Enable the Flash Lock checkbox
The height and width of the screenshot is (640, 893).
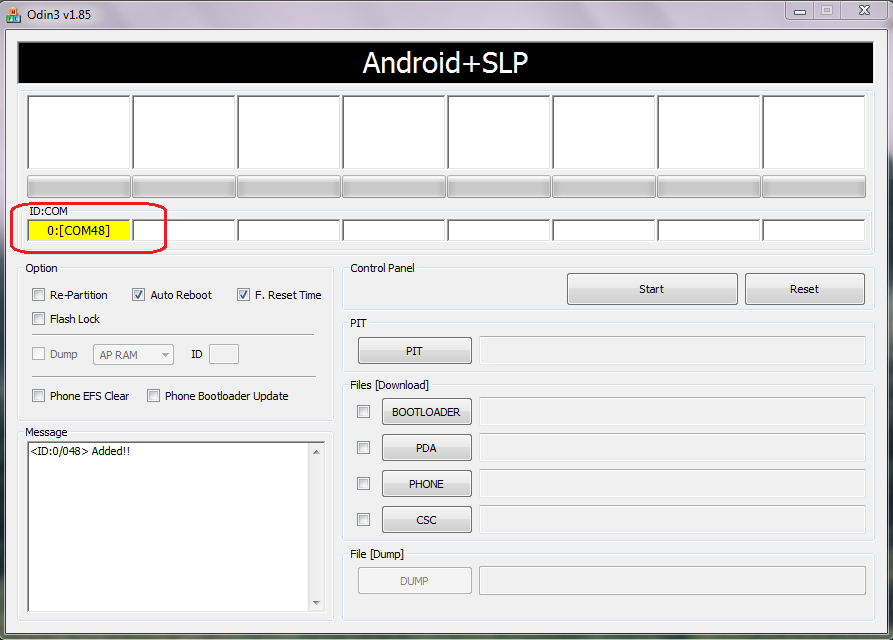click(x=38, y=319)
